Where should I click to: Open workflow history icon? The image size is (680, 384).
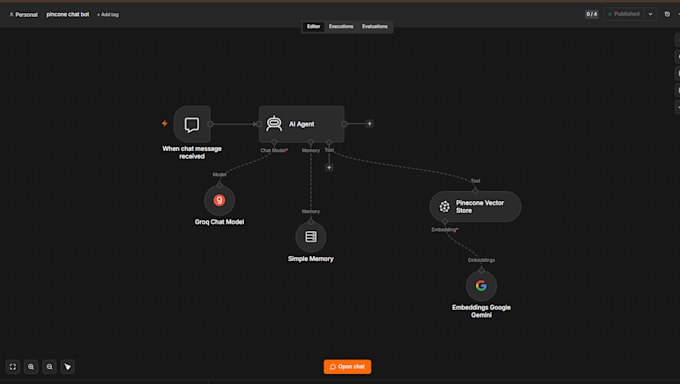[x=667, y=14]
